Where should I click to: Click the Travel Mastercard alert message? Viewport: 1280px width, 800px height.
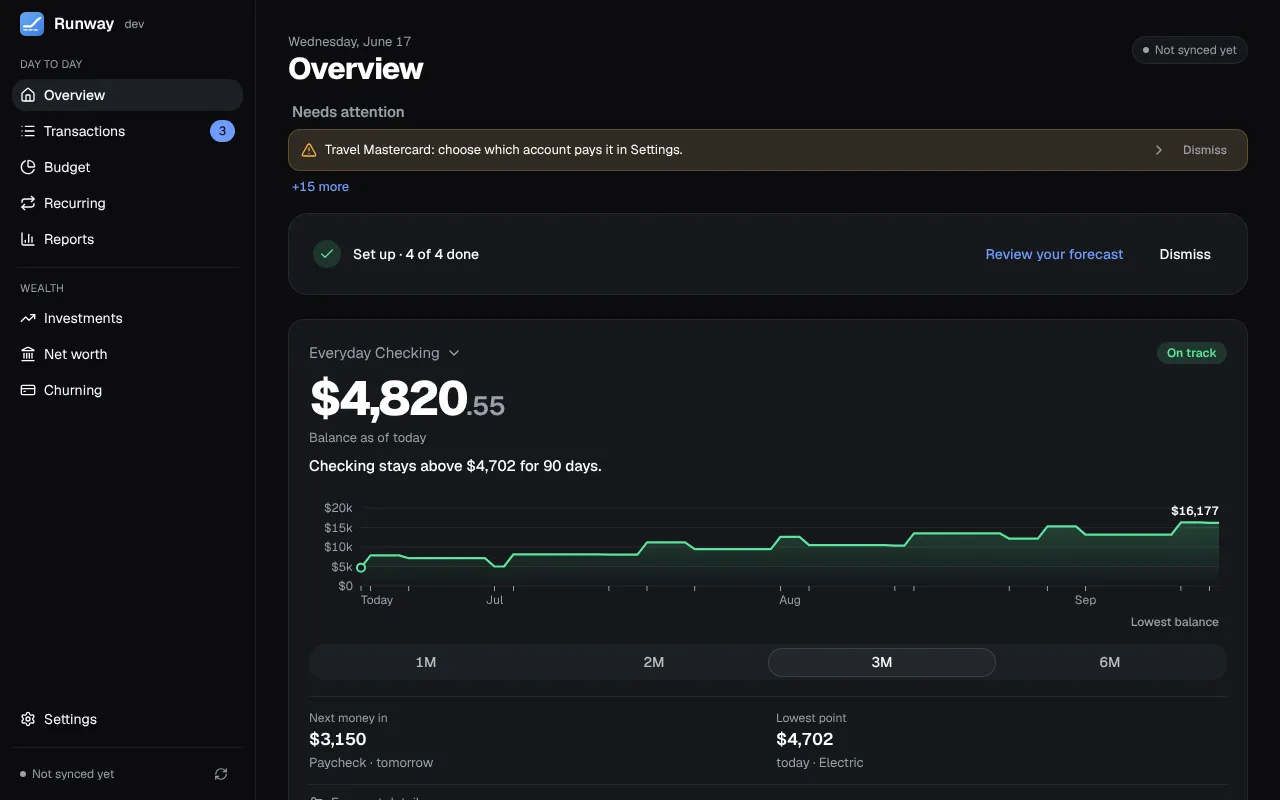503,150
